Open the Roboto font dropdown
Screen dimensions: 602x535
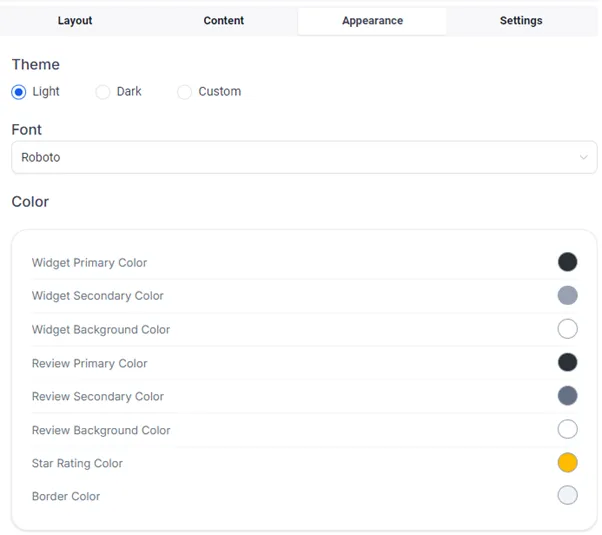304,157
